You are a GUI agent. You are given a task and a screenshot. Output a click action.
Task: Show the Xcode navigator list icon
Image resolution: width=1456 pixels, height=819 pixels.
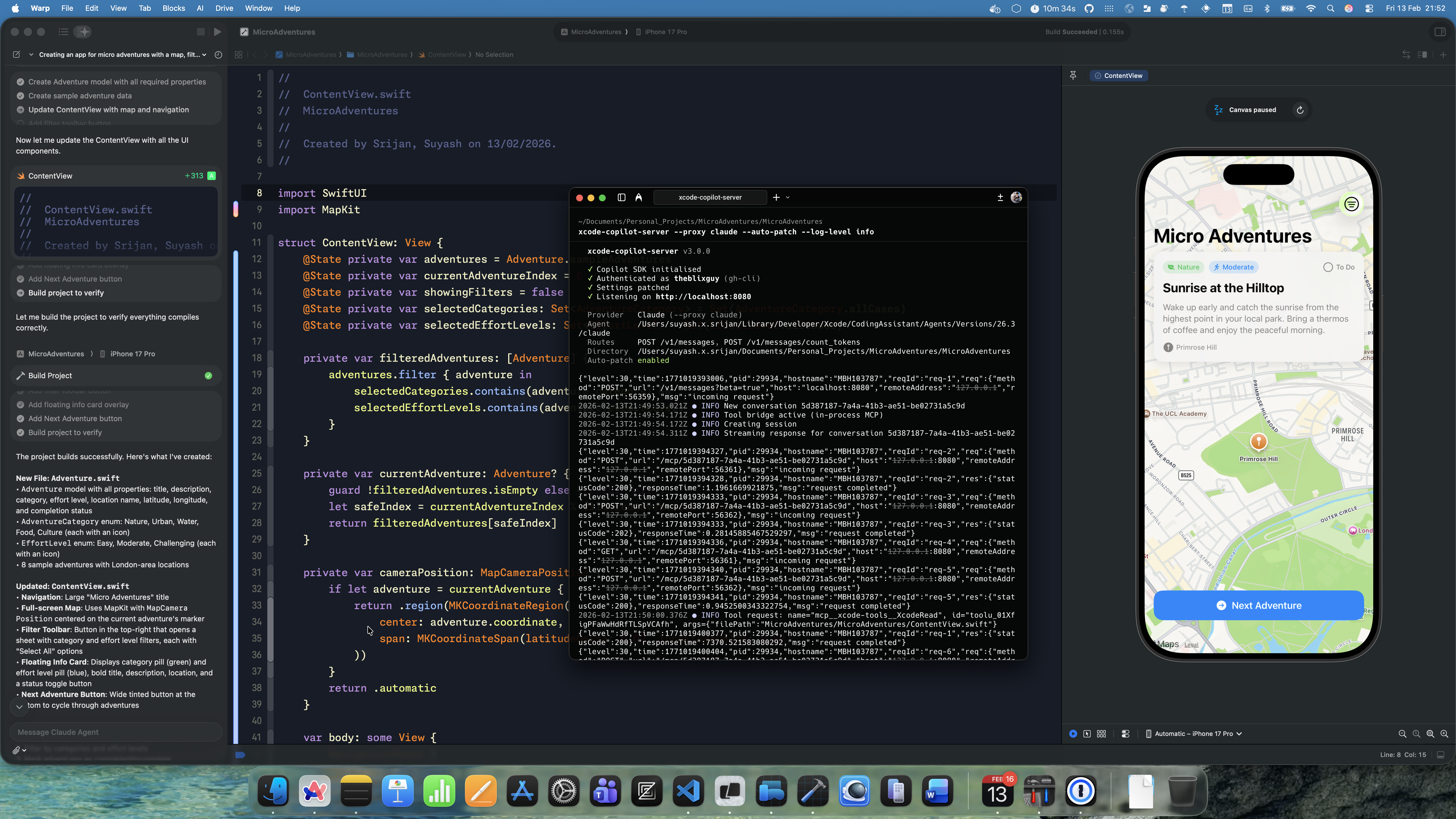[63, 32]
